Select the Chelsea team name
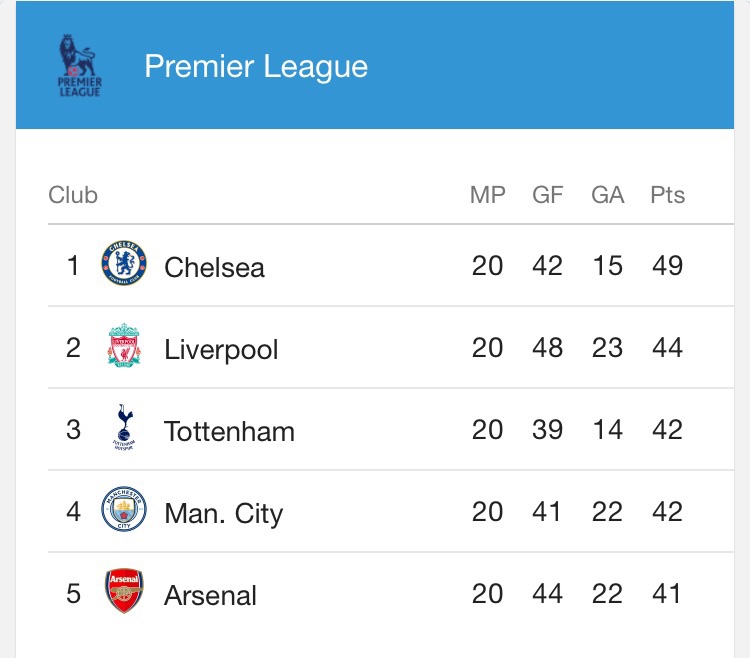The height and width of the screenshot is (658, 750). pos(214,267)
